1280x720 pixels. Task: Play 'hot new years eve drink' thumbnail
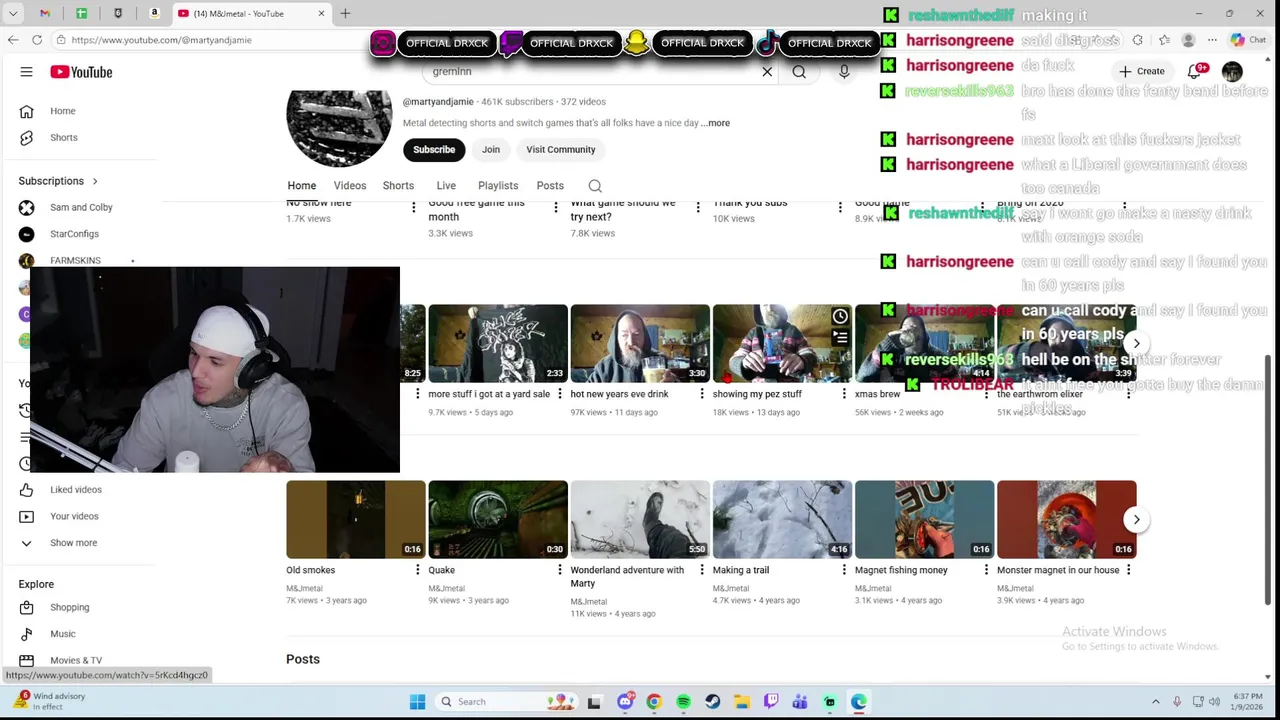click(640, 343)
